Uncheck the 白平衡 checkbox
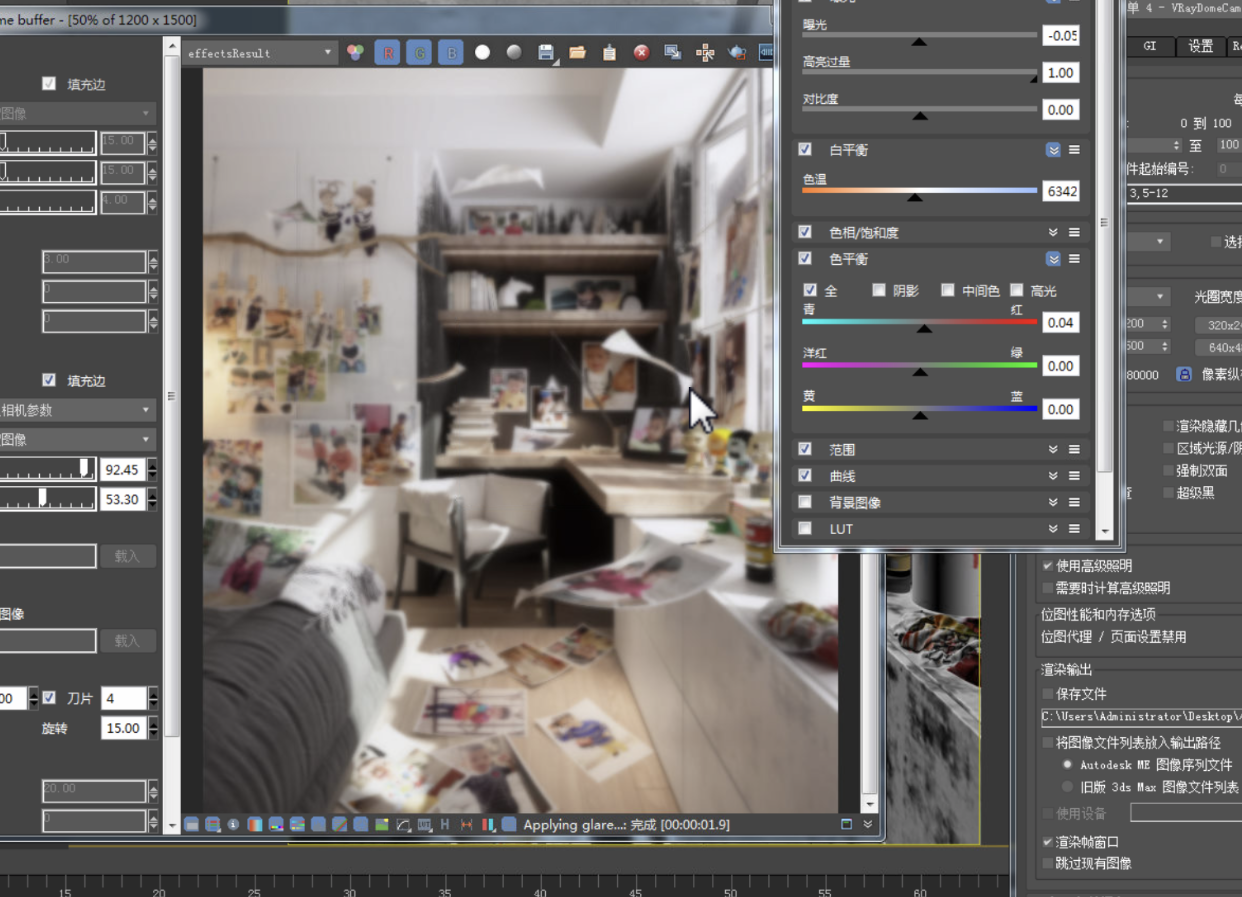Screen dimensions: 1242x897 (805, 149)
